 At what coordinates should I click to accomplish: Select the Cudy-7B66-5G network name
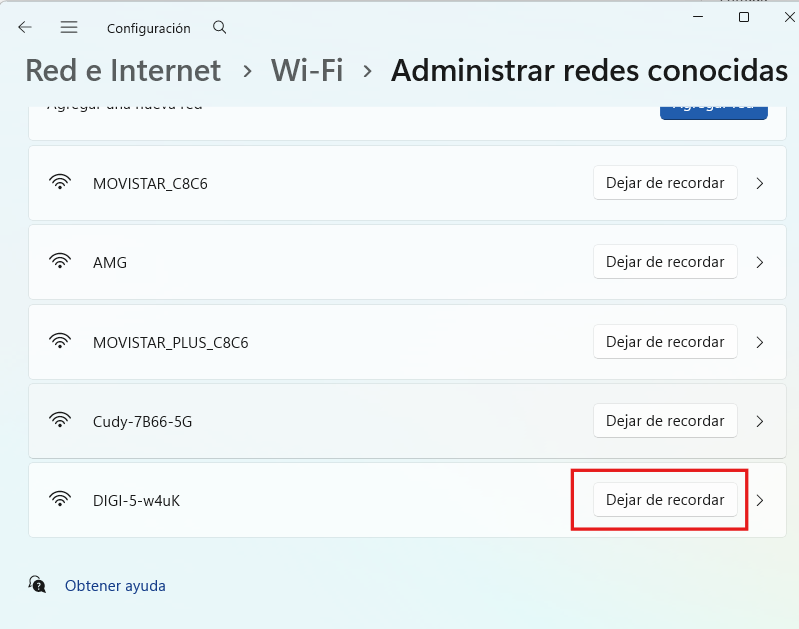click(x=143, y=422)
